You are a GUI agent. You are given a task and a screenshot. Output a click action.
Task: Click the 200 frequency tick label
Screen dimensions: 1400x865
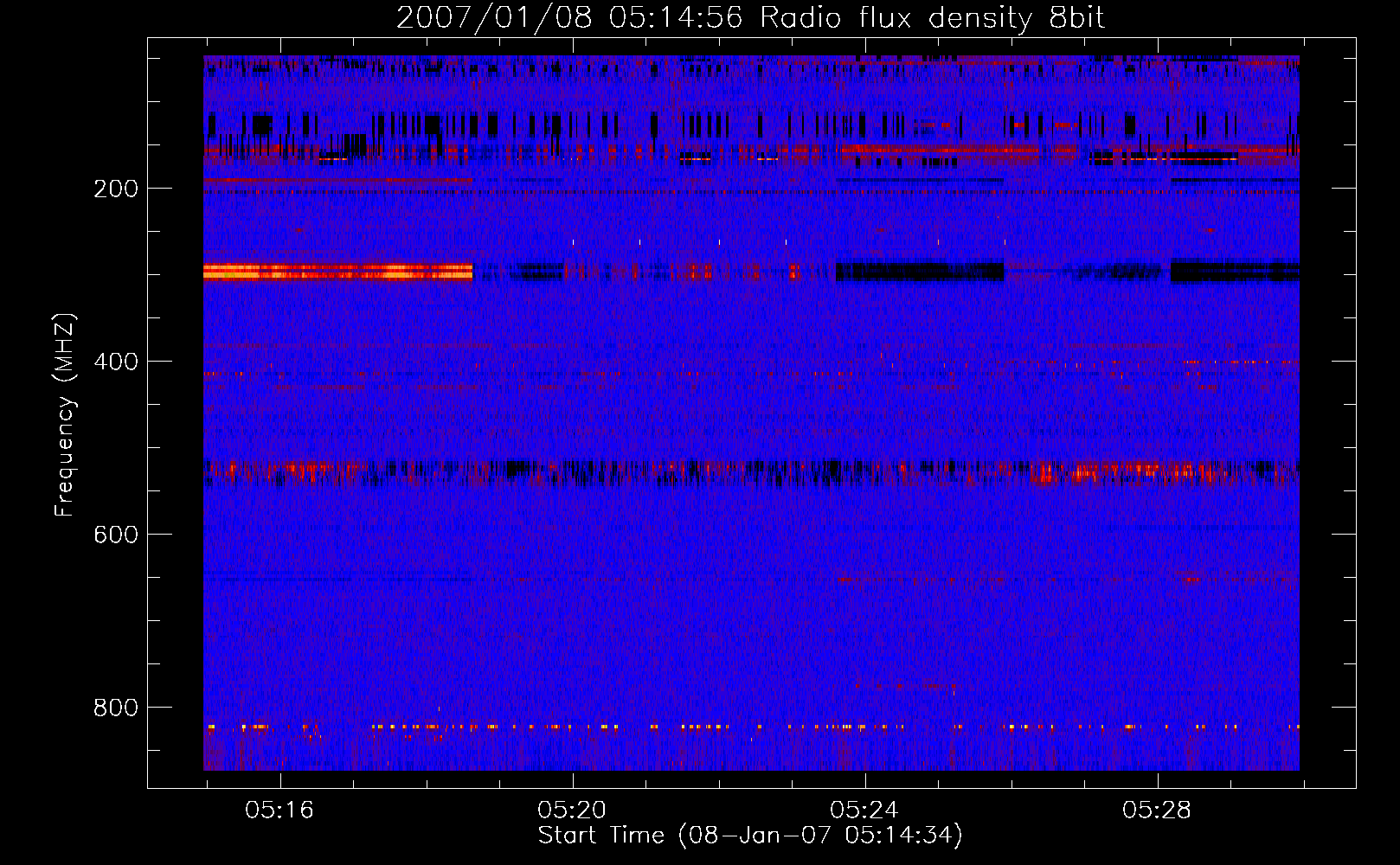(116, 189)
